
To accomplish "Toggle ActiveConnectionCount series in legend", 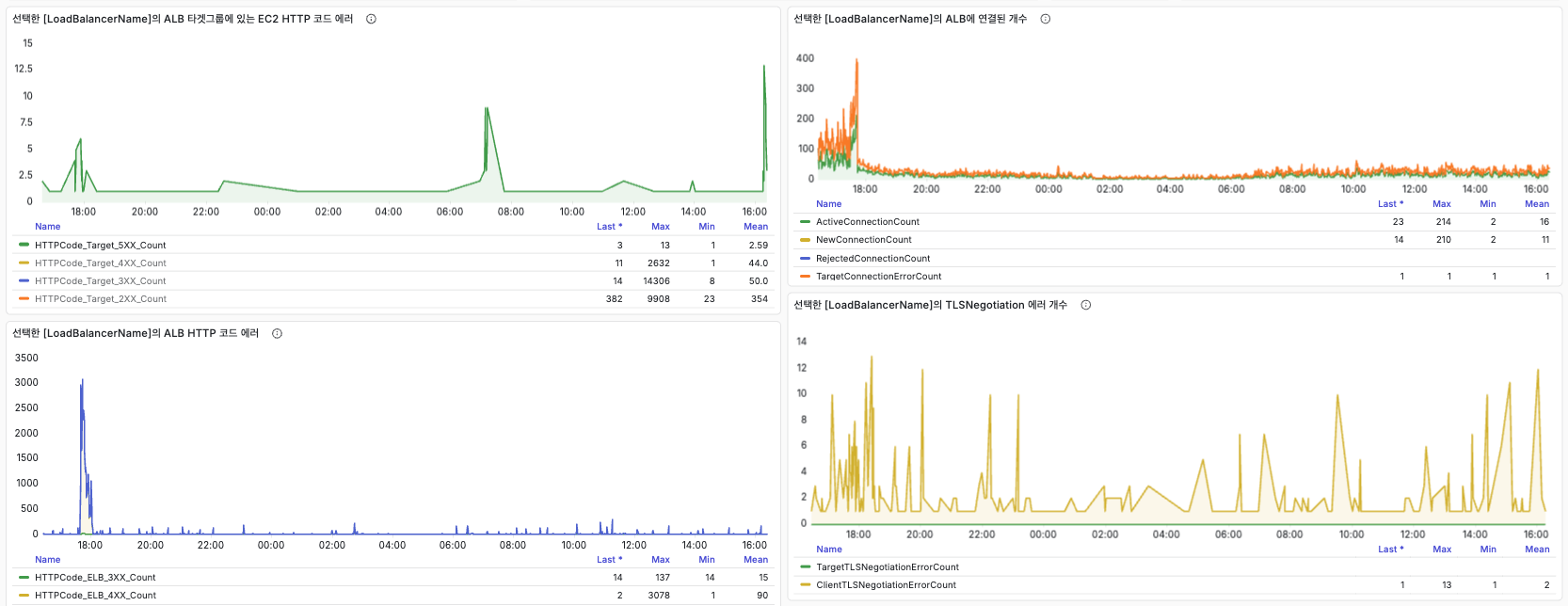I will [x=867, y=222].
